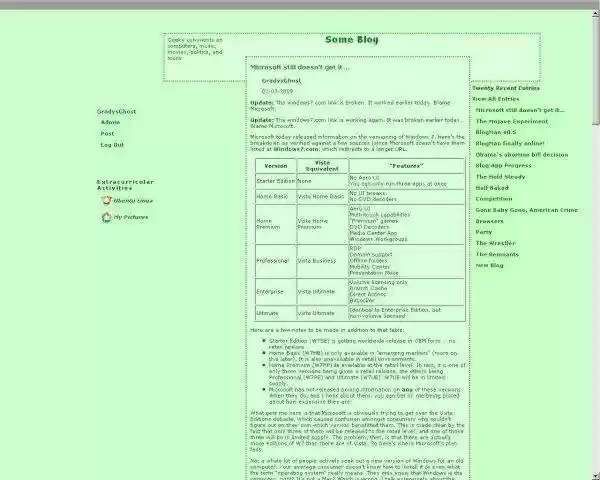Click the Ubuntu Linux icon
600x480 pixels.
[106, 201]
